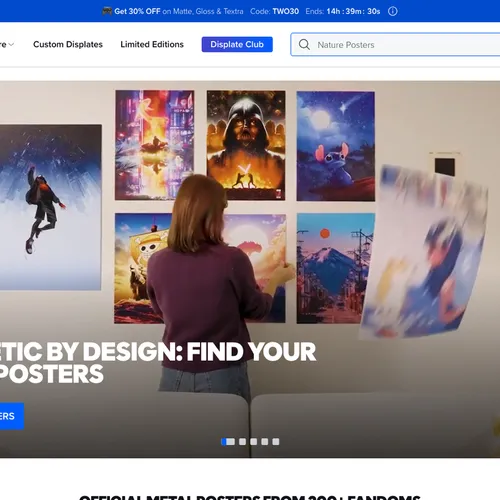This screenshot has width=500, height=500.
Task: Click the Find Your Posters hero headline
Action: coord(158,363)
